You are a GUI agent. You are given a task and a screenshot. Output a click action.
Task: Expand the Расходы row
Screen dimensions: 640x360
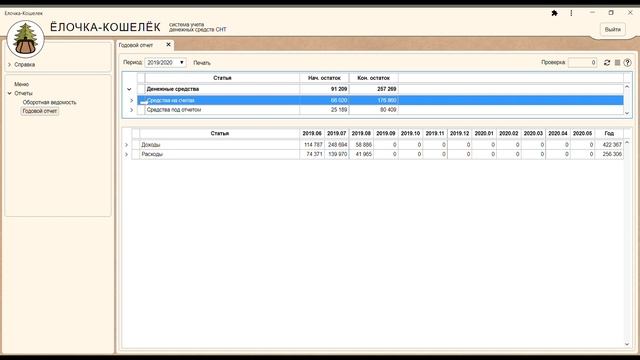point(126,154)
